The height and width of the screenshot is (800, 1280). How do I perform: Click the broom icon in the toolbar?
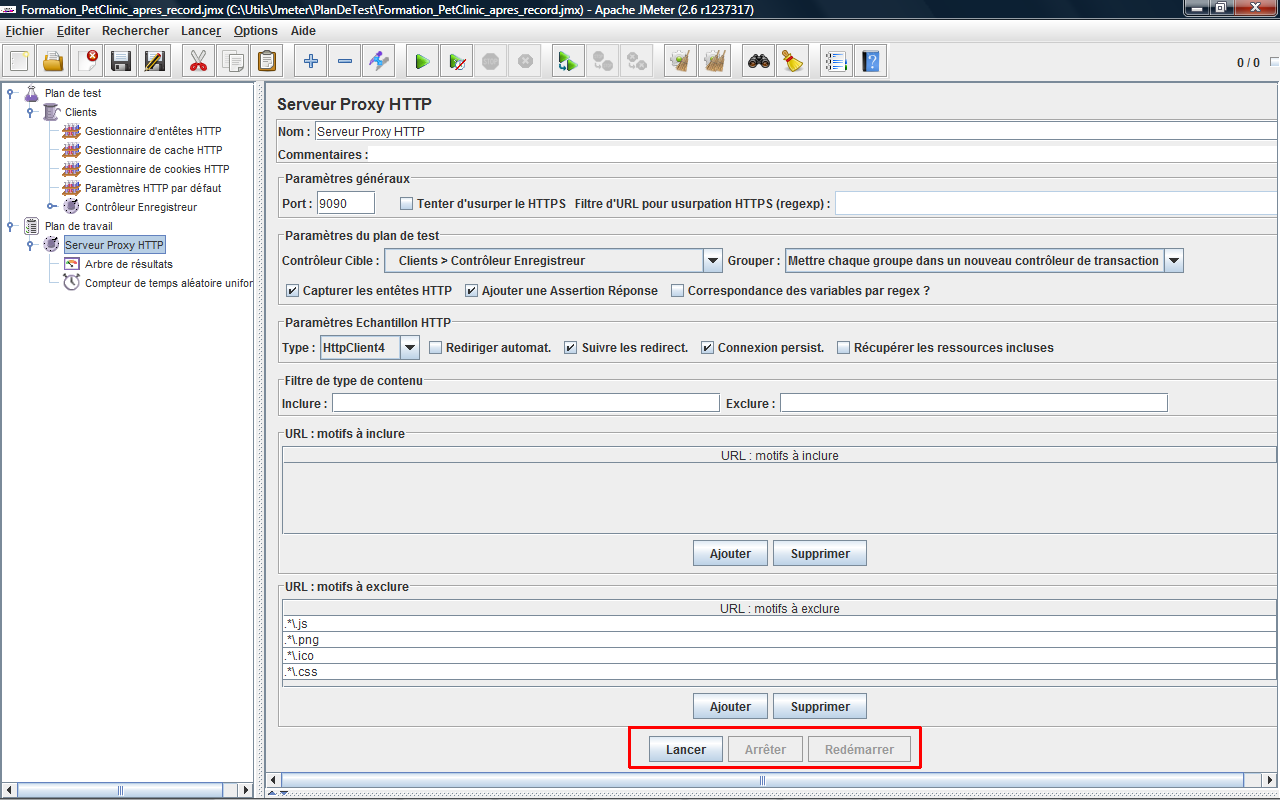pos(793,62)
